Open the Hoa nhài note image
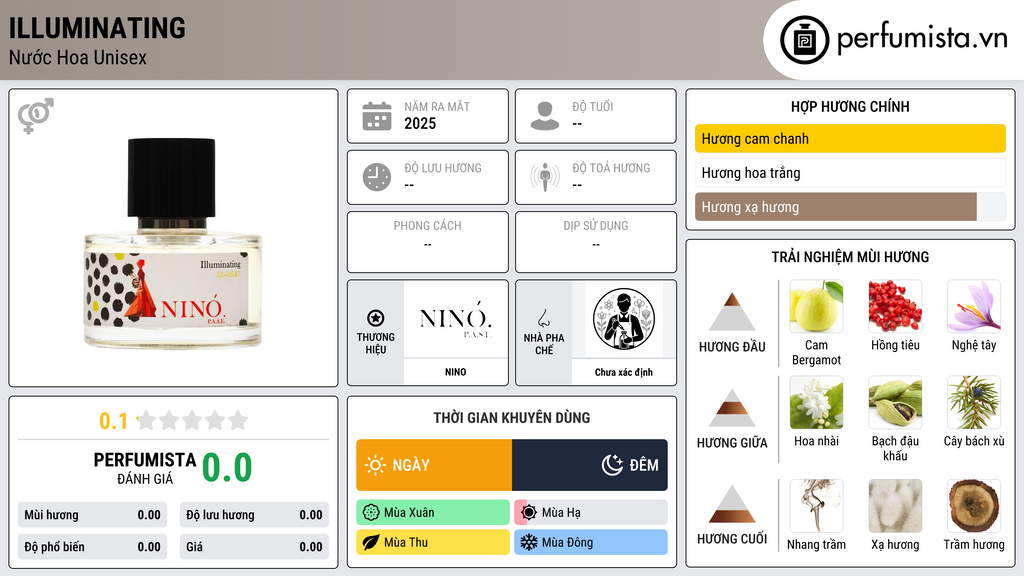This screenshot has height=576, width=1024. pos(816,402)
